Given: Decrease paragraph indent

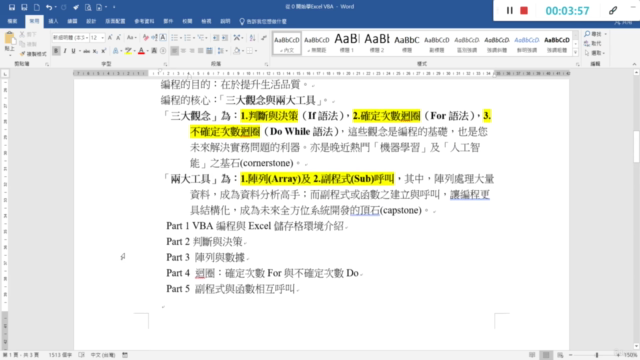Looking at the screenshot, I should (216, 38).
